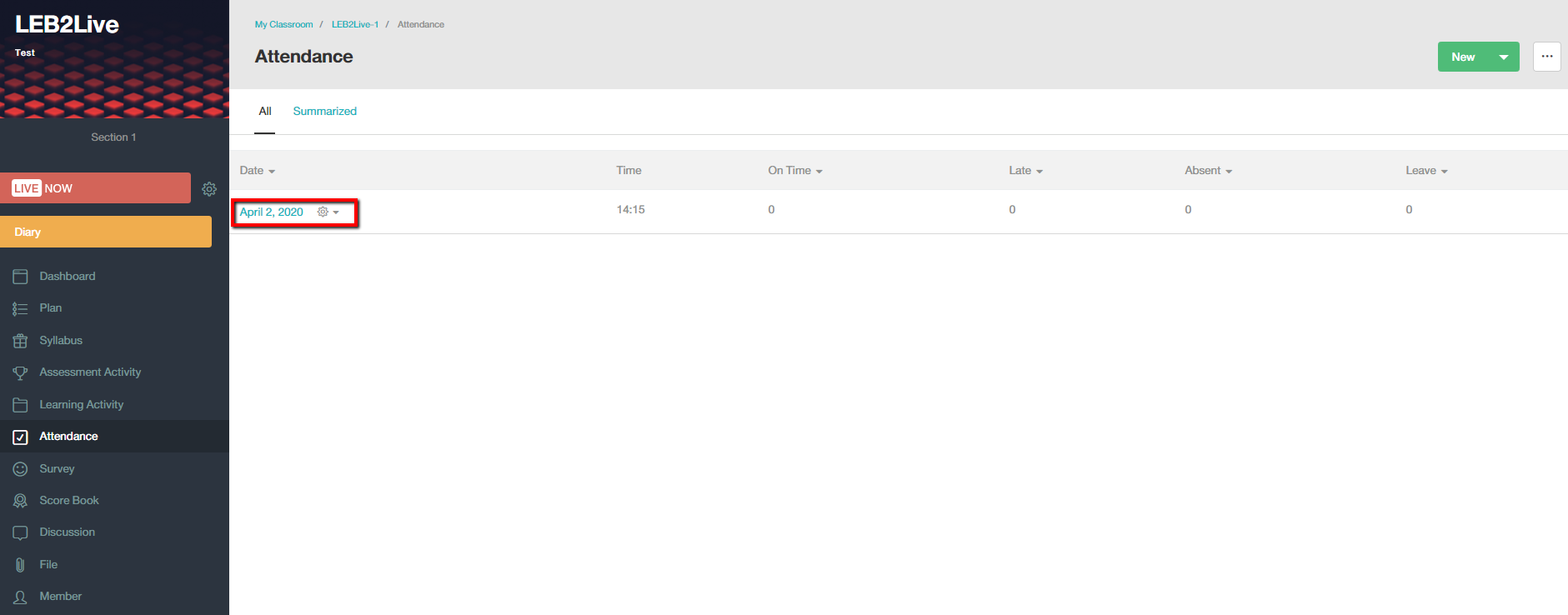Click the Plan list icon
Screen dimensions: 1568x615
(x=20, y=308)
